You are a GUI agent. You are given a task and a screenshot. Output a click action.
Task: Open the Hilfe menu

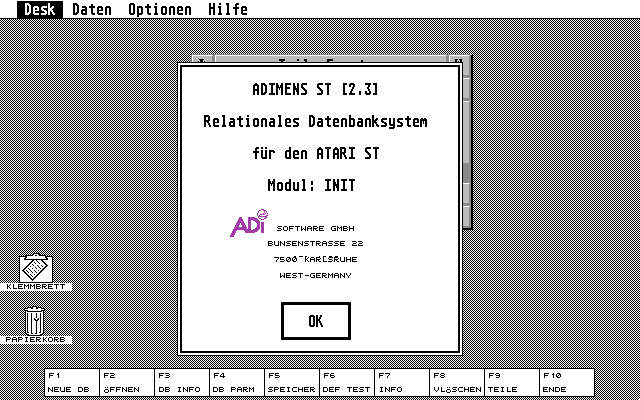(228, 9)
